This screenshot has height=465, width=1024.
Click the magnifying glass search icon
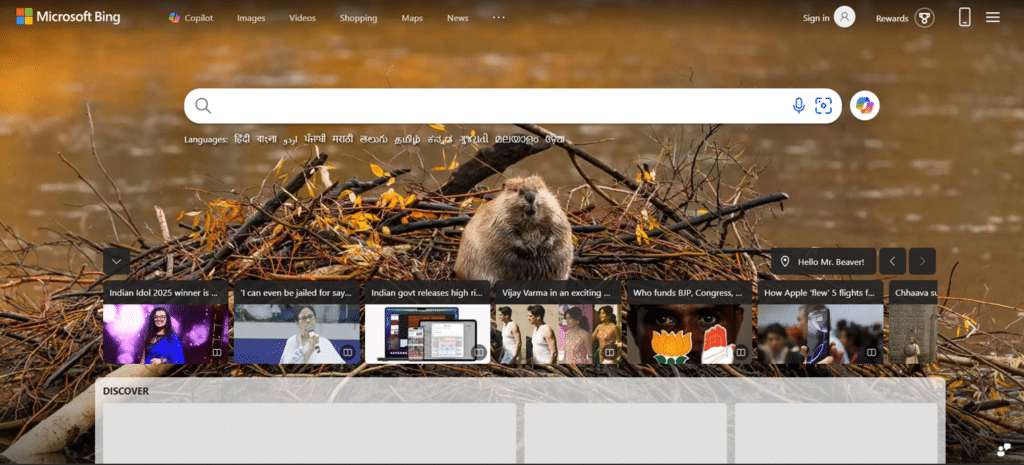[x=203, y=106]
